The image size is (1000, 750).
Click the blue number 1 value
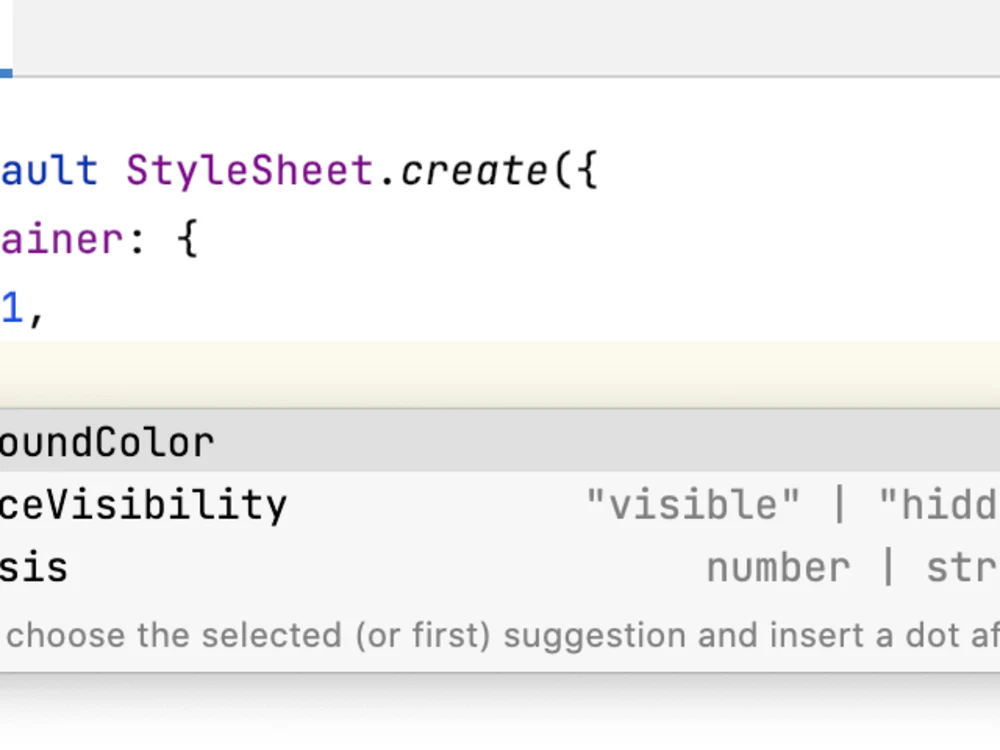click(12, 309)
